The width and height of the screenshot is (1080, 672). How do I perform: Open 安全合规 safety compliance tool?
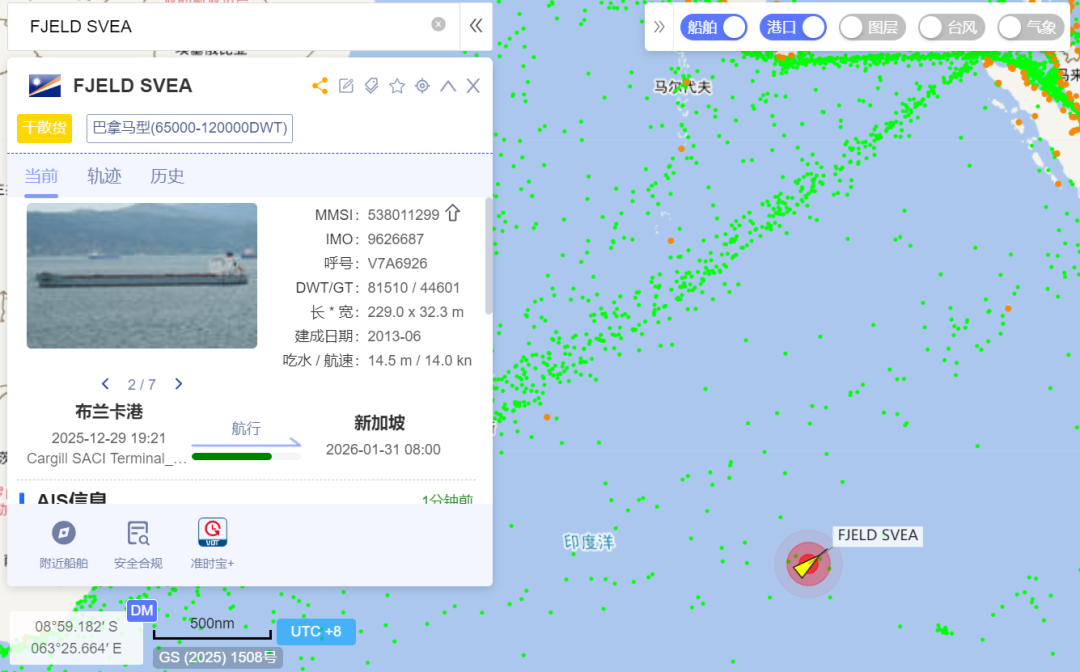(138, 544)
